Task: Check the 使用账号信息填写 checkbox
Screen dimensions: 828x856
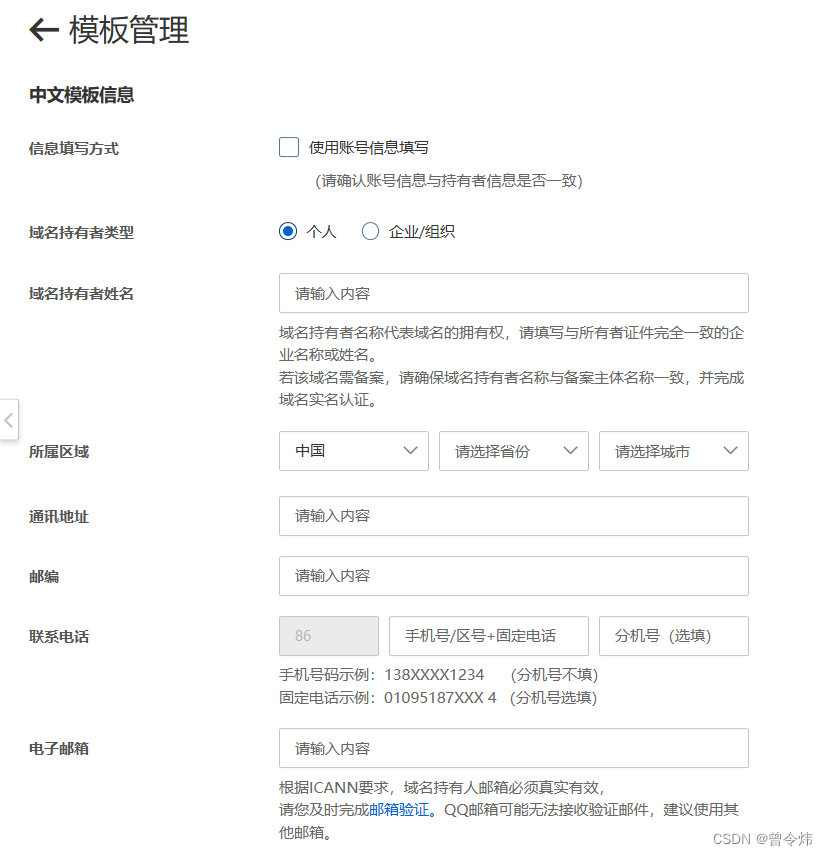Action: point(289,147)
